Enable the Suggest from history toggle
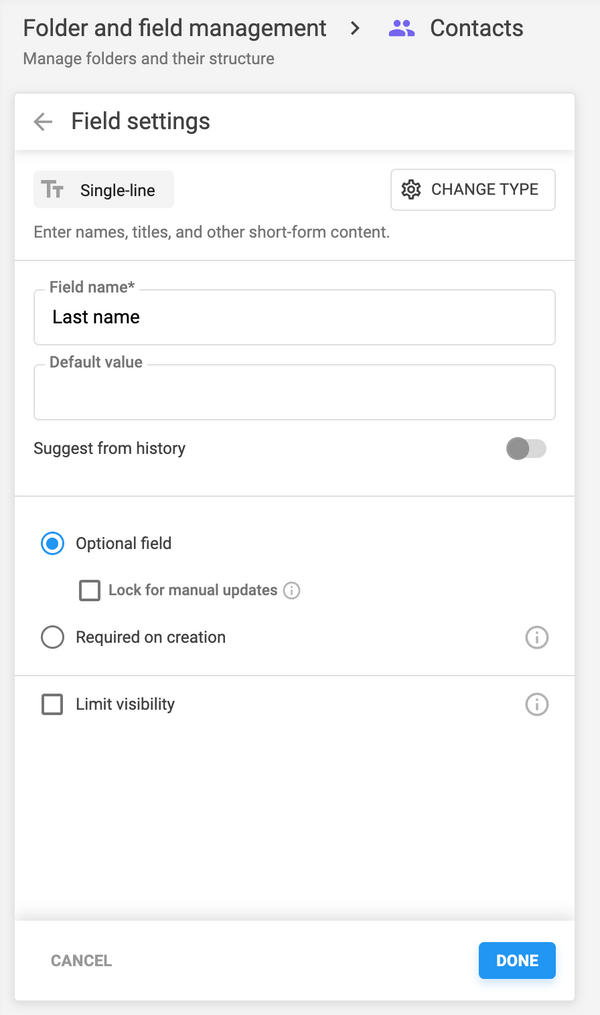The width and height of the screenshot is (600, 1015). point(526,449)
